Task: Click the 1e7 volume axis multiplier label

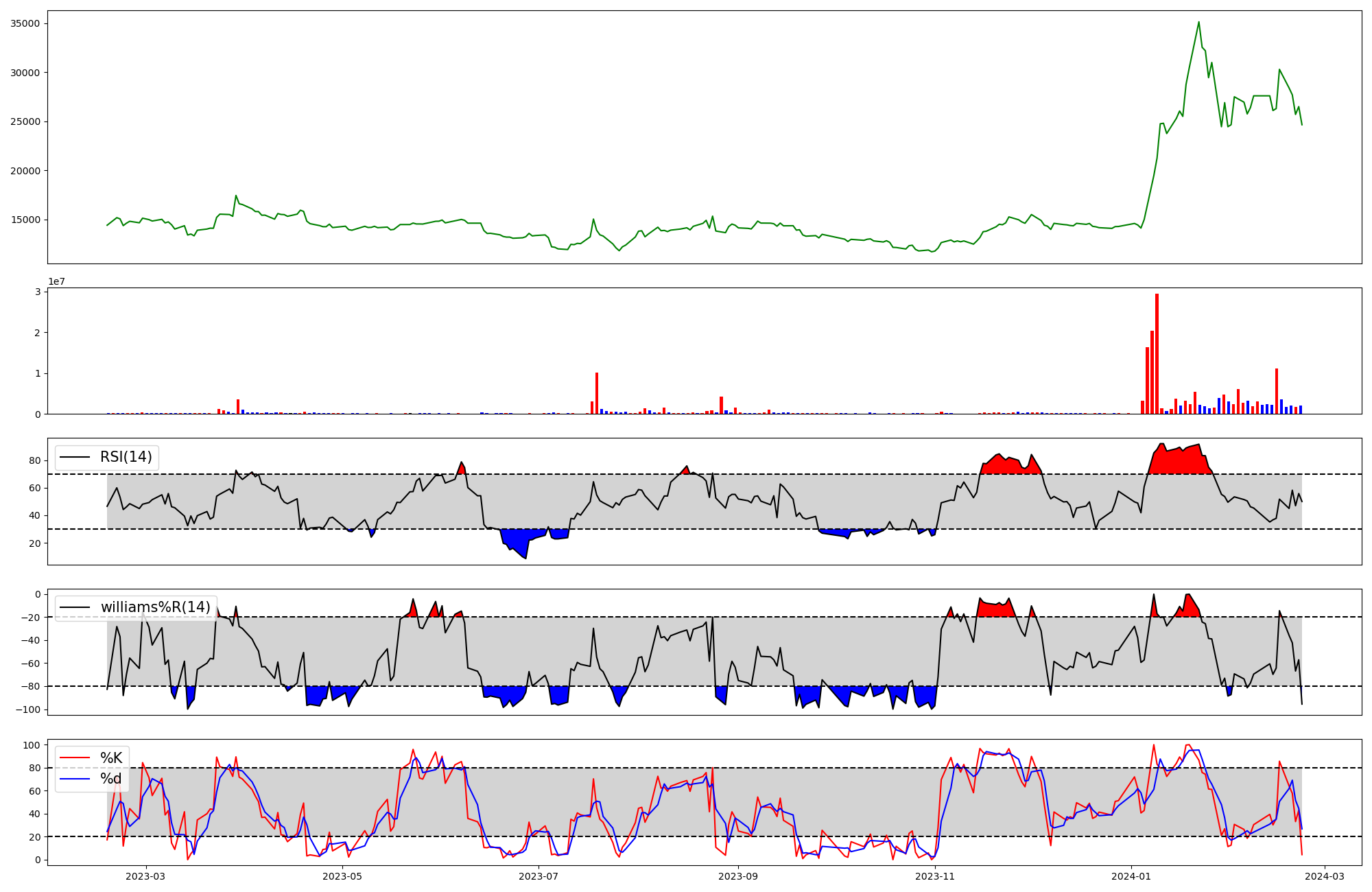Action: (x=56, y=281)
